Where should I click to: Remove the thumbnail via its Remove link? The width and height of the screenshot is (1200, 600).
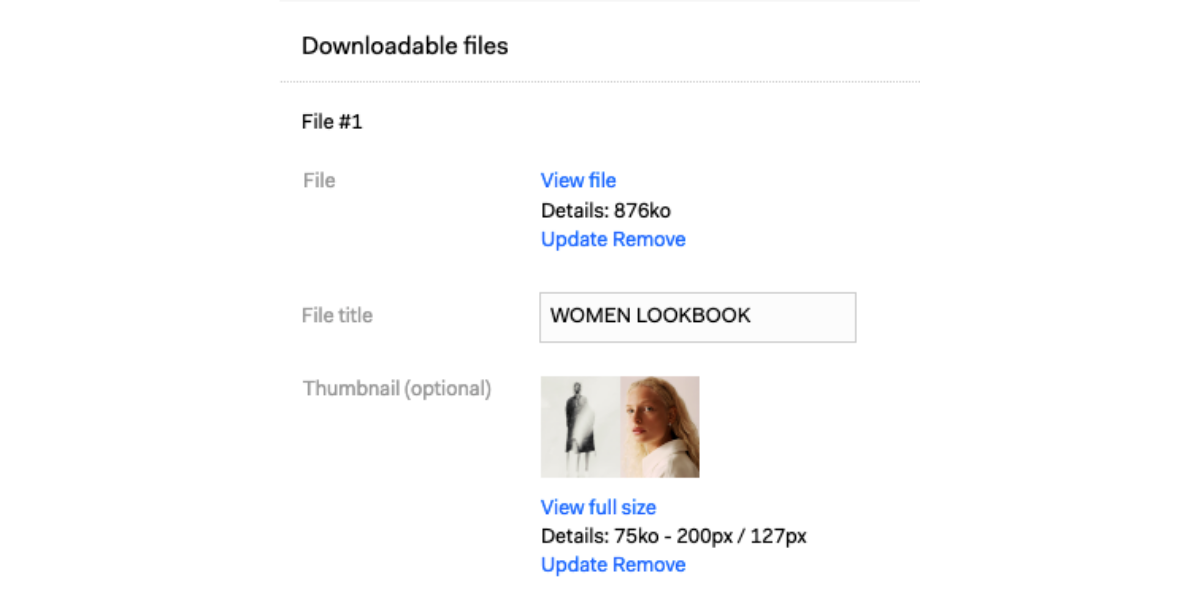click(x=649, y=565)
